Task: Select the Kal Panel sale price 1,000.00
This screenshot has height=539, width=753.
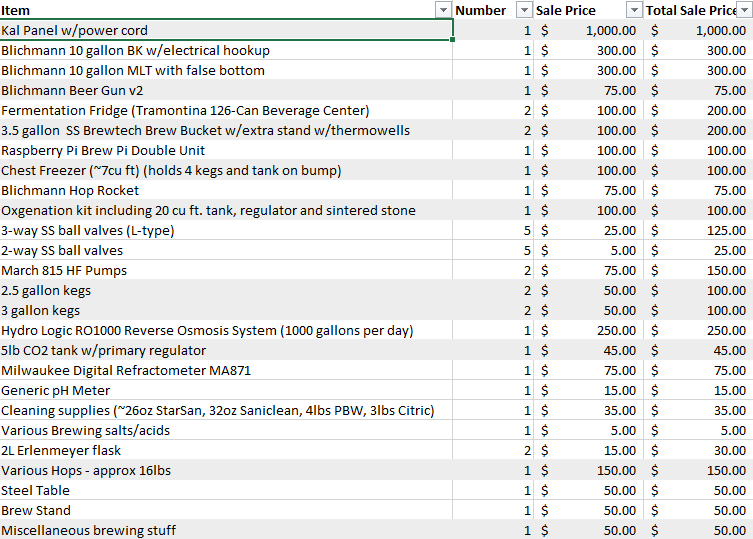Action: click(x=588, y=30)
